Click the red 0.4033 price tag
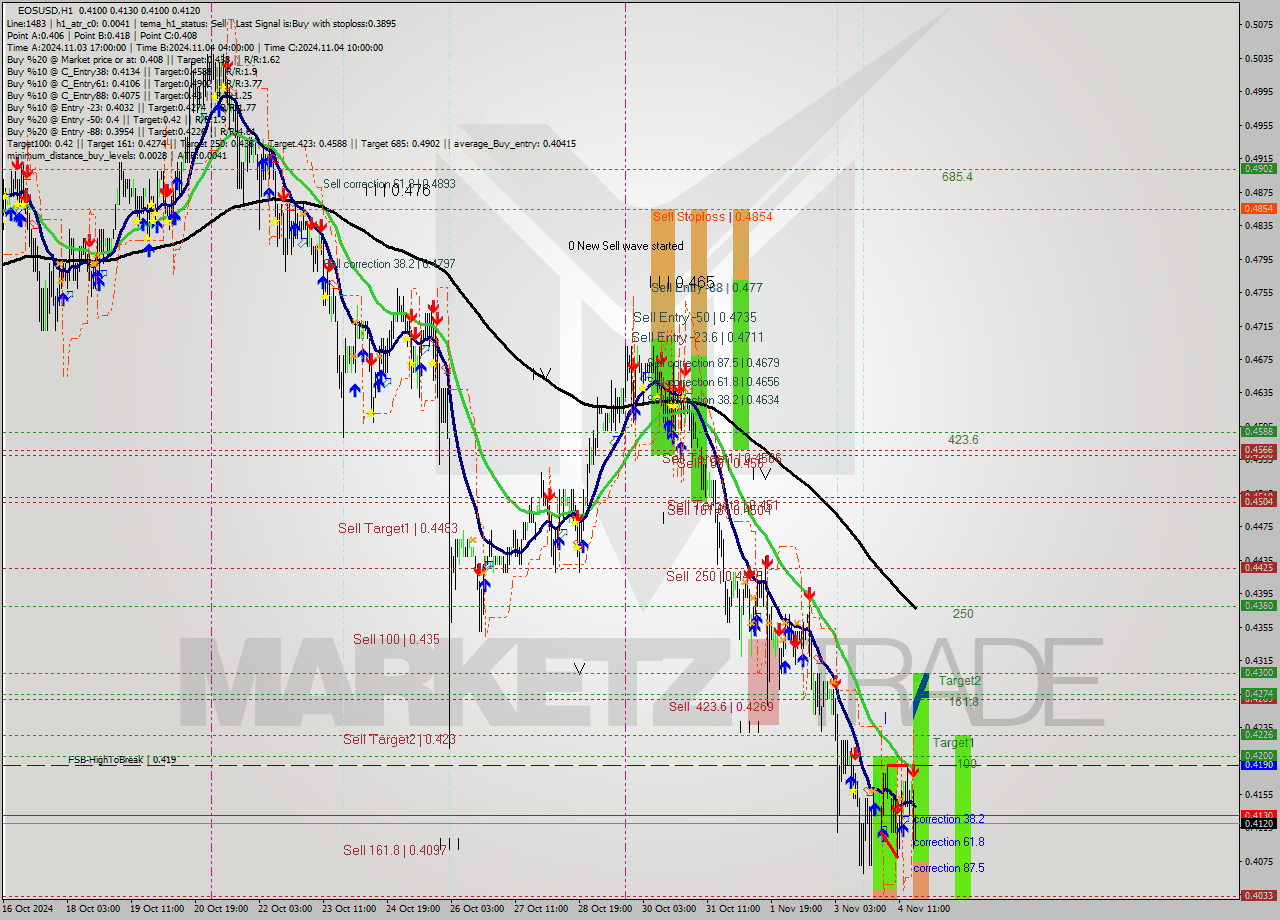 [x=1257, y=895]
